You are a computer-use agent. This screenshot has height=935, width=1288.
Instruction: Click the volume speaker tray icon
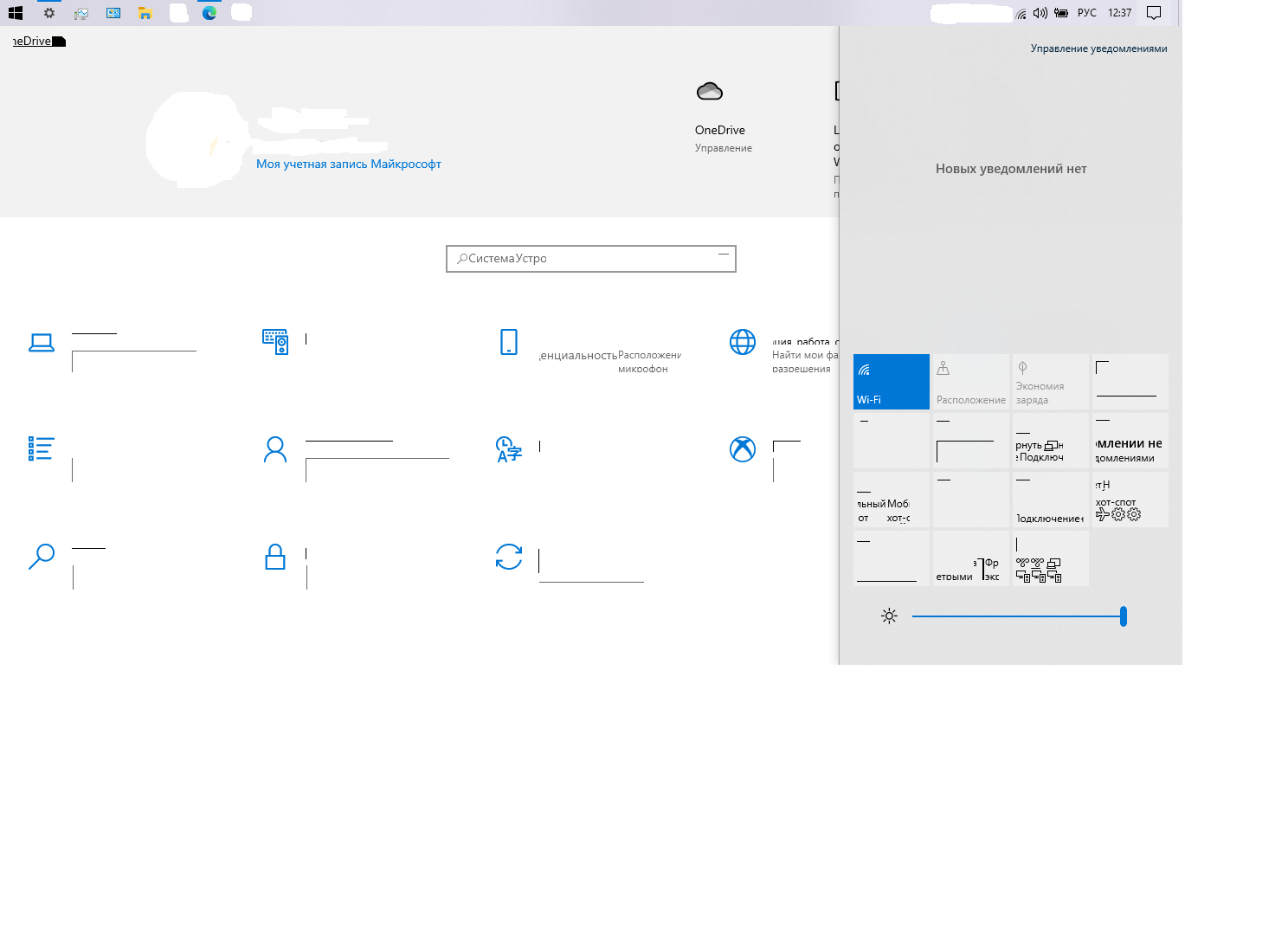(1040, 13)
